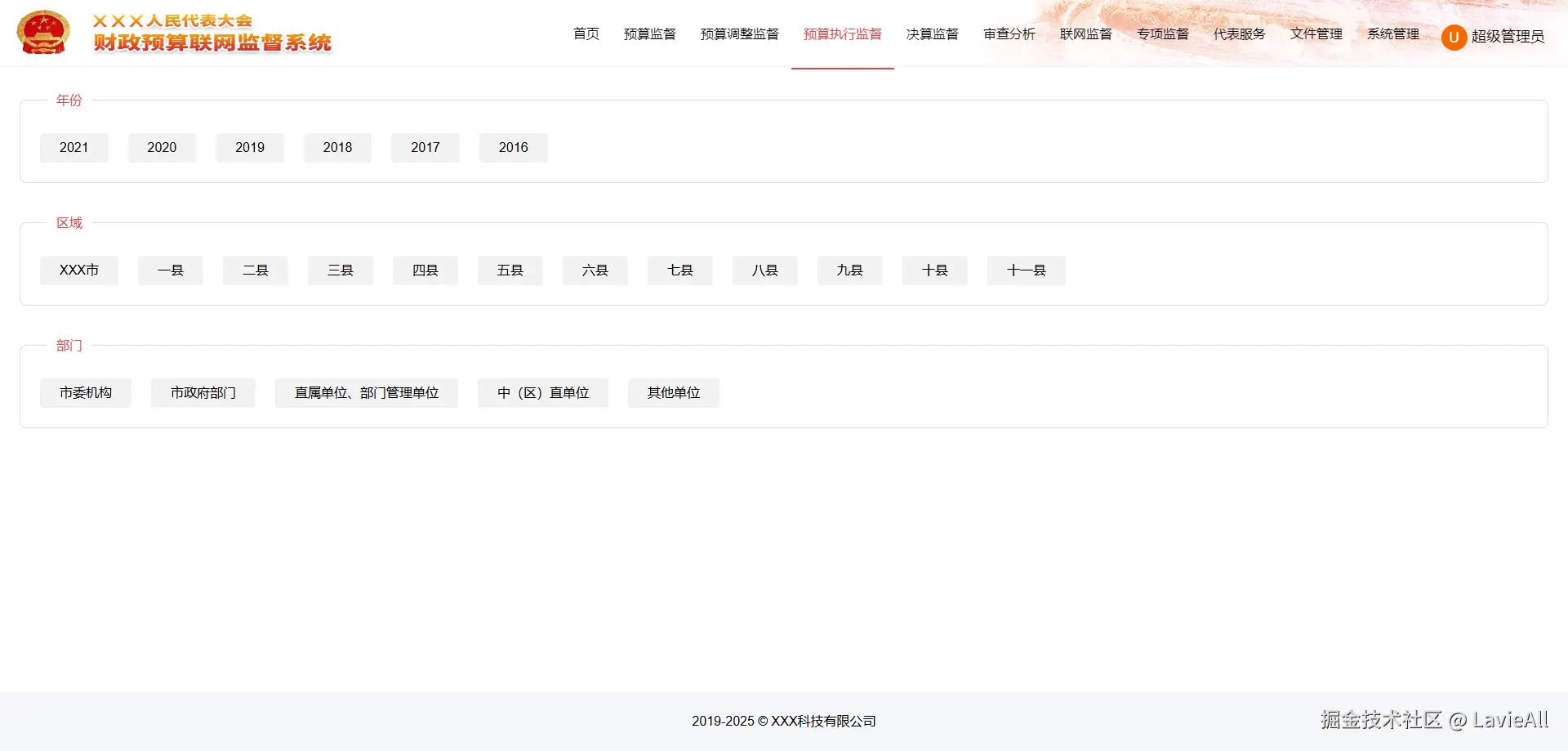Switch to 决算监督 section
This screenshot has width=1568, height=751.
click(932, 34)
